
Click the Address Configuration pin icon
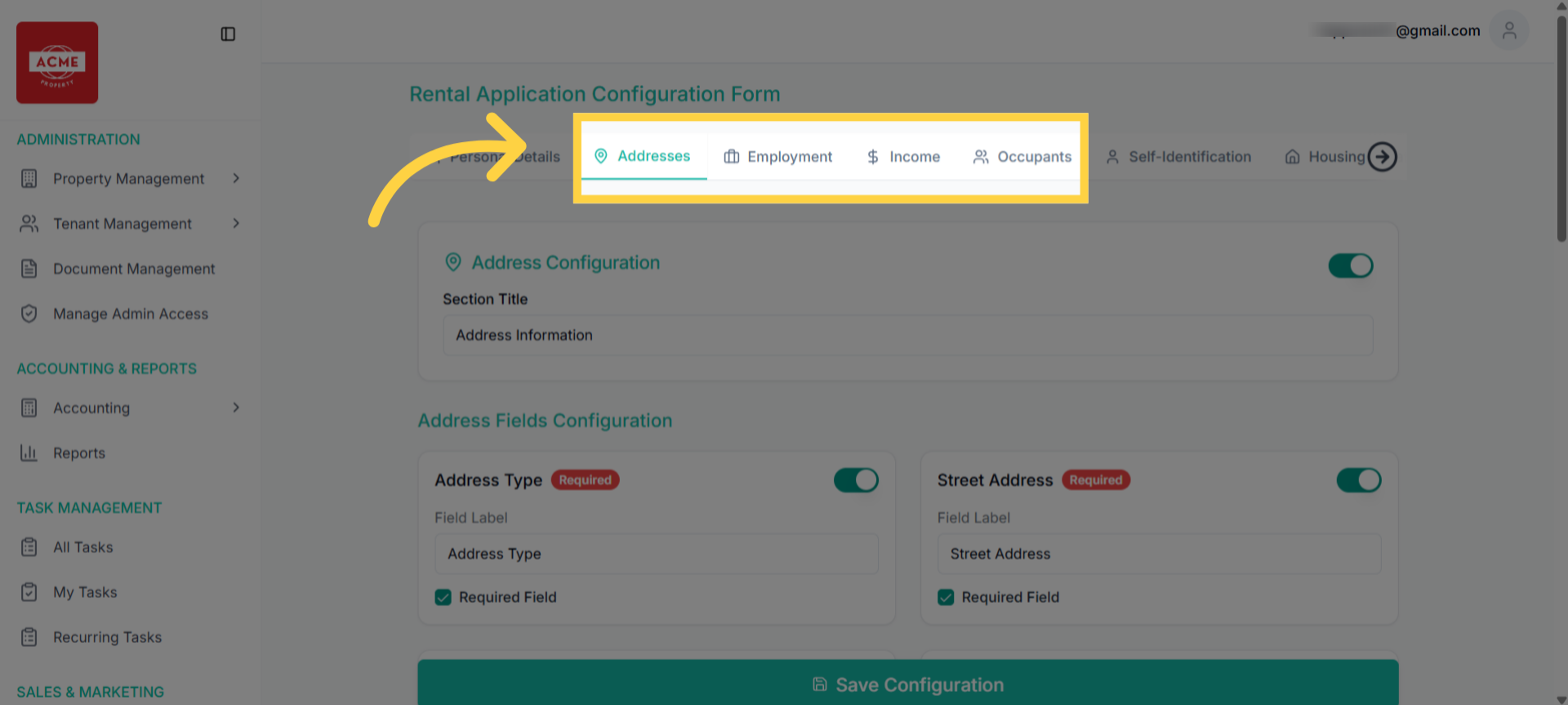point(453,262)
